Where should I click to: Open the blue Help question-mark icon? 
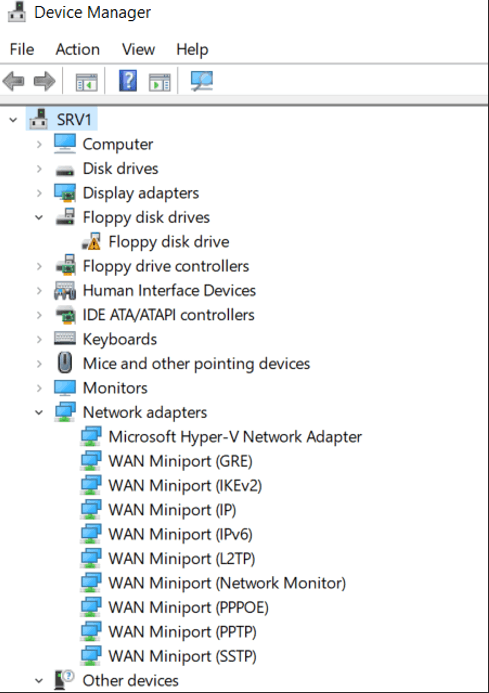tap(128, 81)
